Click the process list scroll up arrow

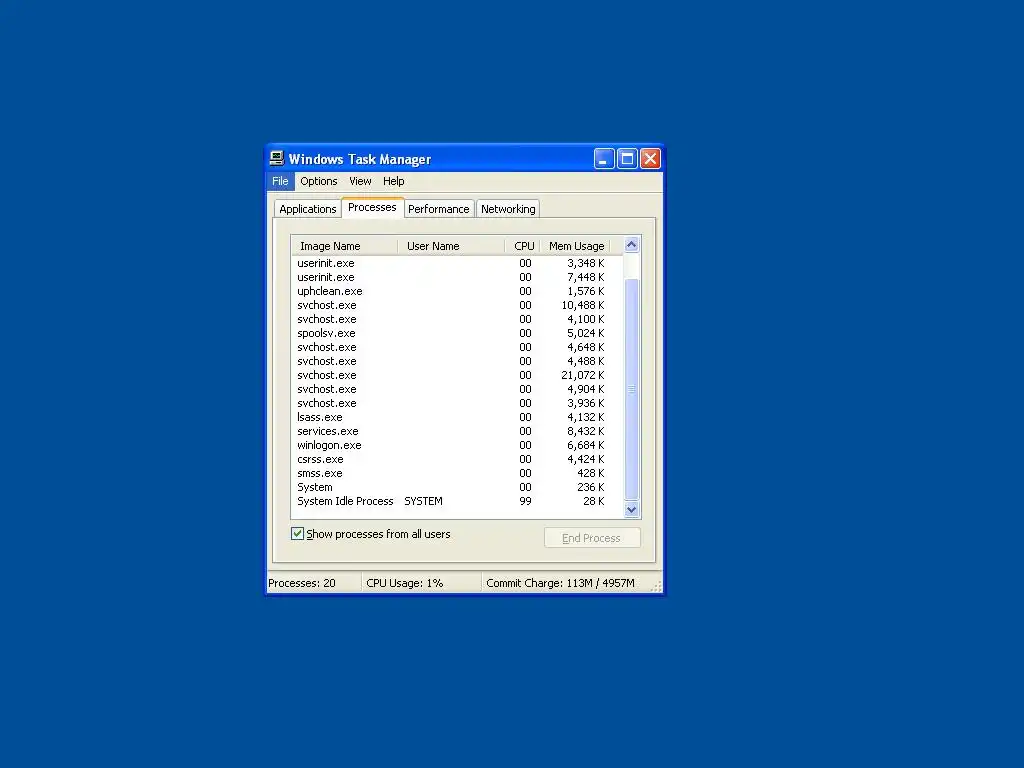coord(632,245)
